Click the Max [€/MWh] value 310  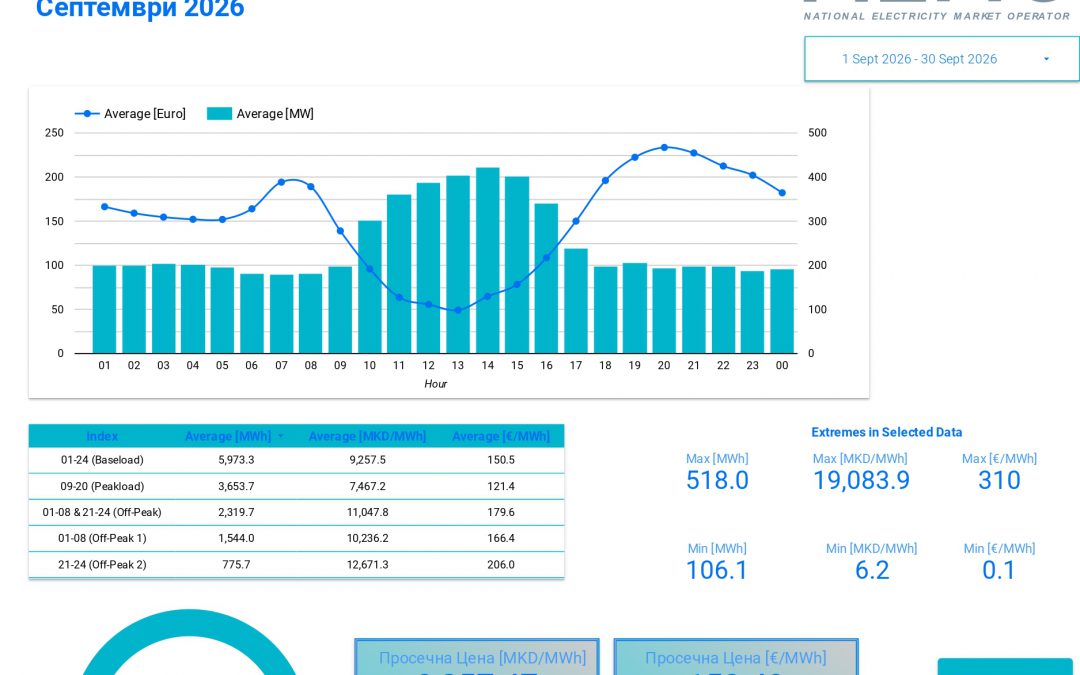(999, 480)
